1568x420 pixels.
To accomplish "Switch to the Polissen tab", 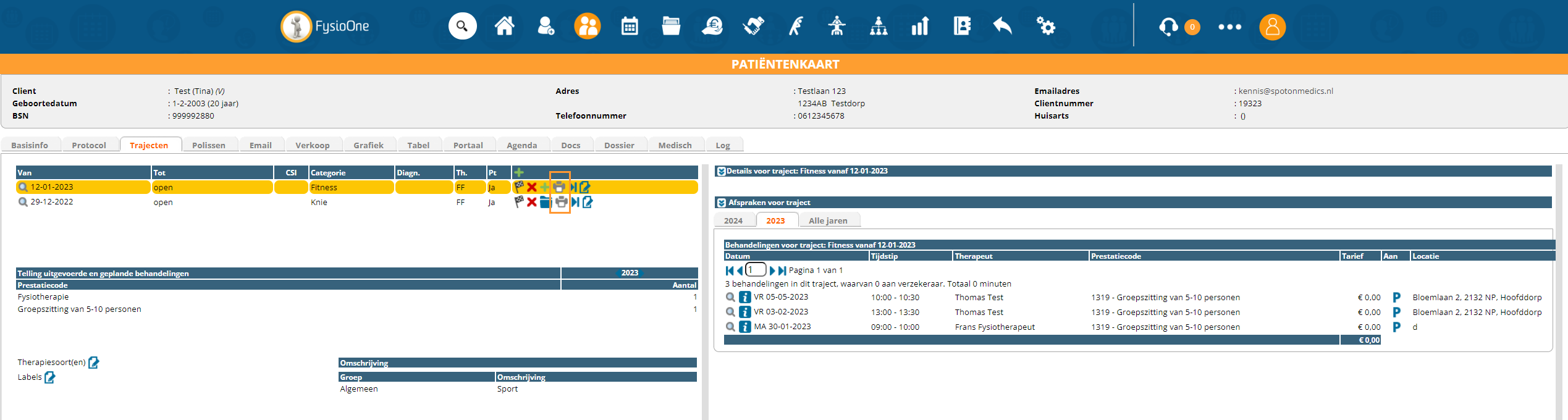I will [x=208, y=145].
